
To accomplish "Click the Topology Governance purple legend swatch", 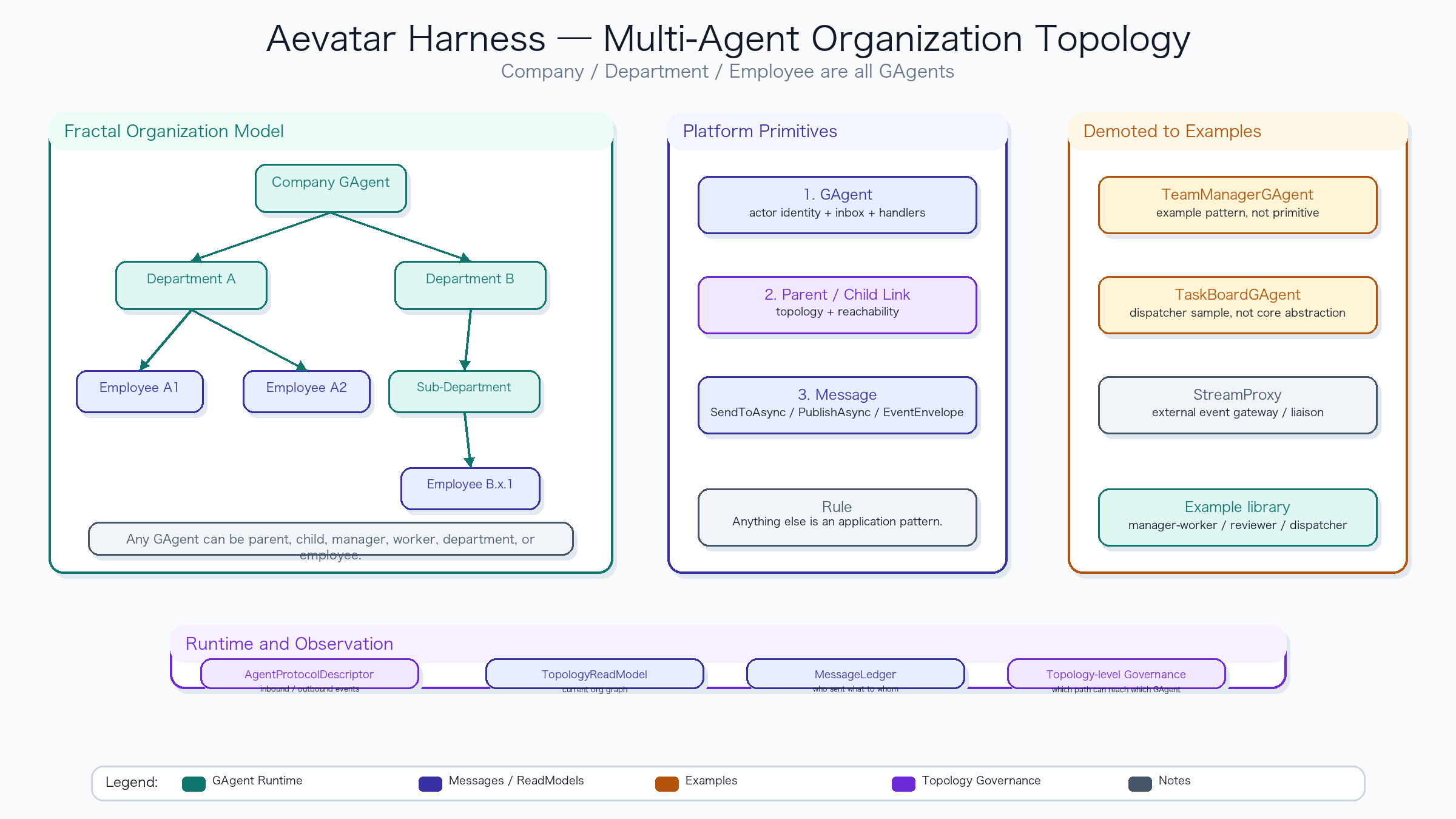I will tap(903, 784).
